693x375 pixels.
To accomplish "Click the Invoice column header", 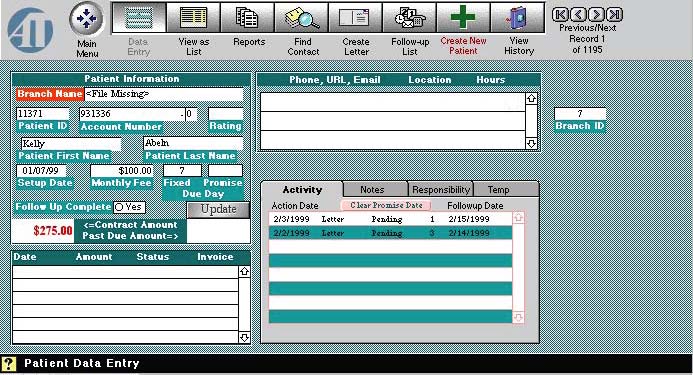I will [215, 257].
